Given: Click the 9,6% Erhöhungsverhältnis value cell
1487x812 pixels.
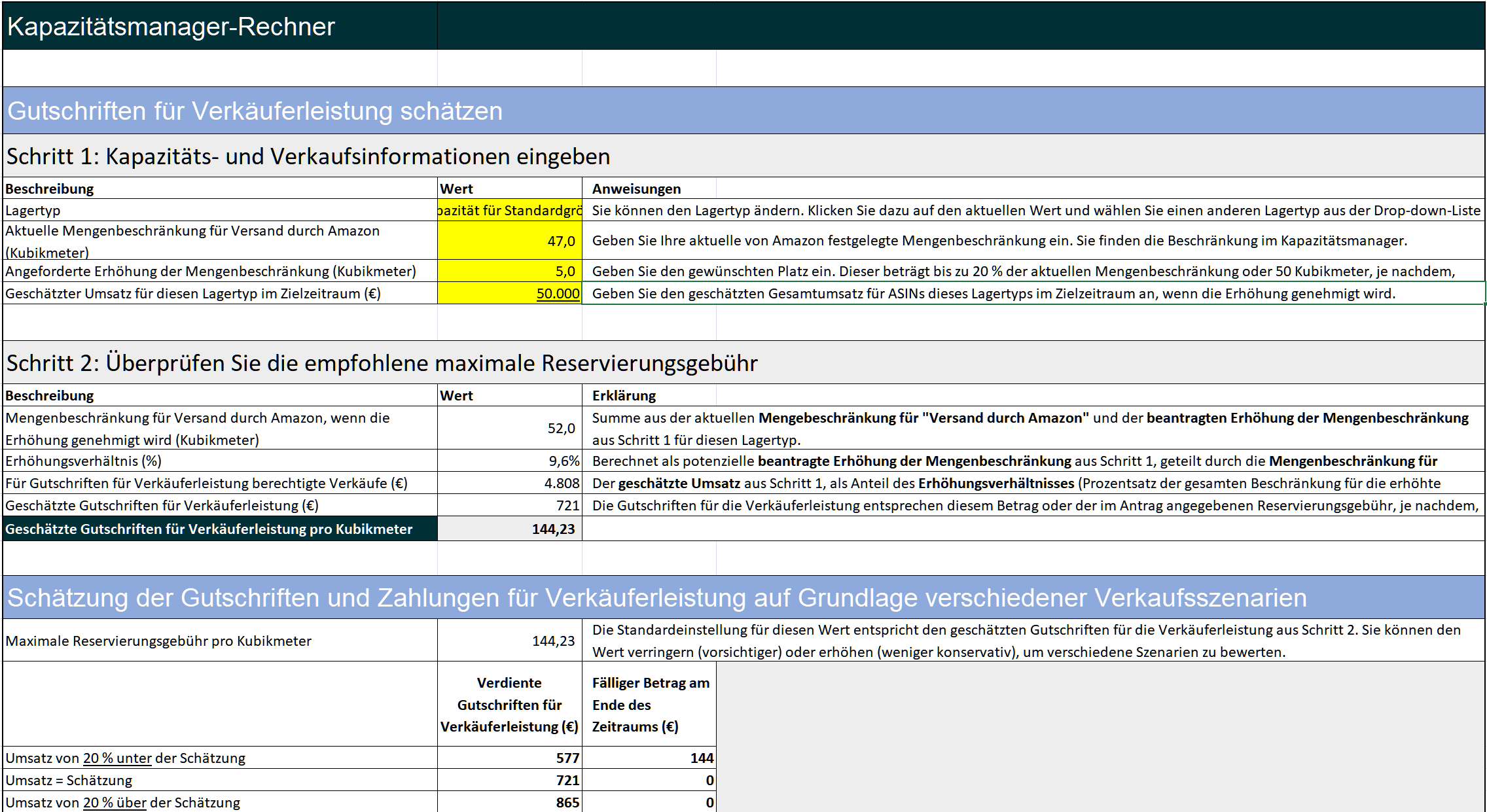Looking at the screenshot, I should pos(509,461).
